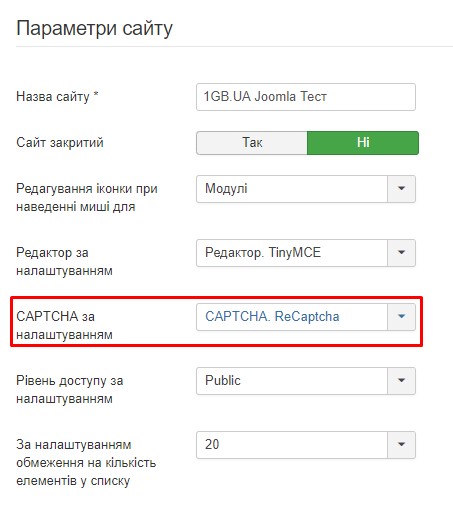The height and width of the screenshot is (510, 453).
Task: Click the Параметри сайту heading
Action: coord(94,29)
